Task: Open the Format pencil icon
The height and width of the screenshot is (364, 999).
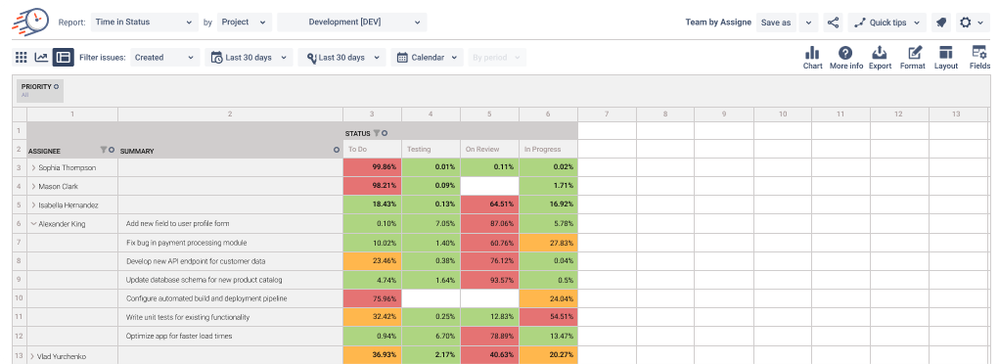Action: click(x=915, y=53)
